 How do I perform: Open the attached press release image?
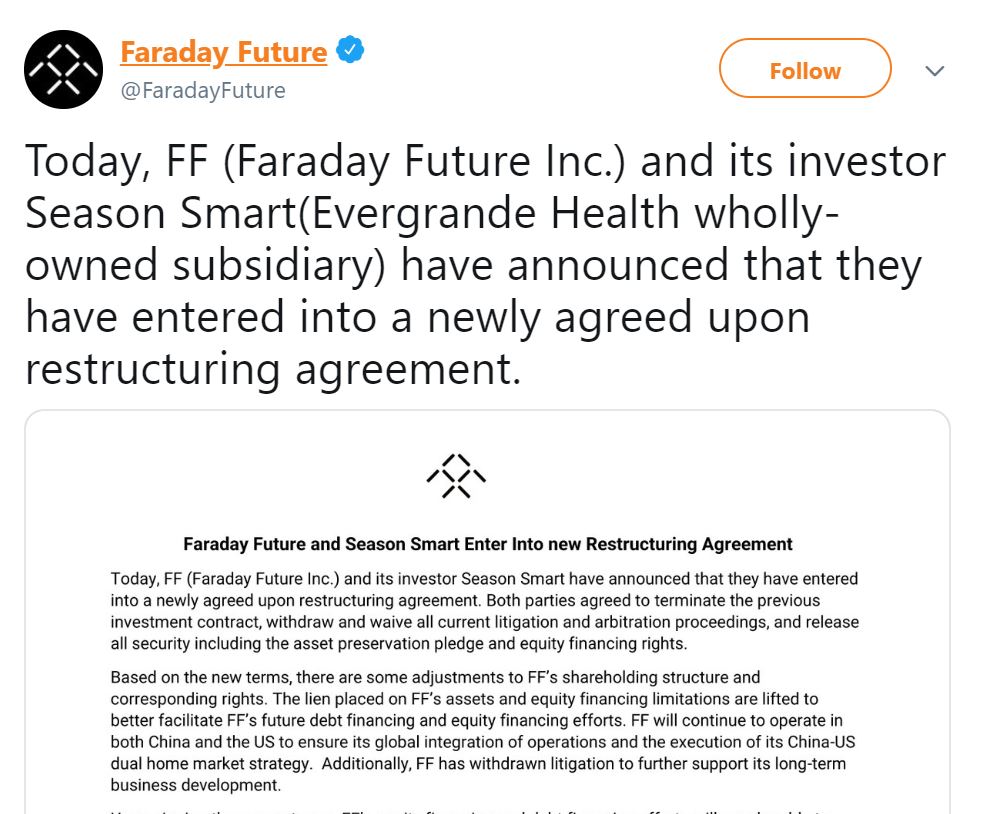[x=487, y=612]
